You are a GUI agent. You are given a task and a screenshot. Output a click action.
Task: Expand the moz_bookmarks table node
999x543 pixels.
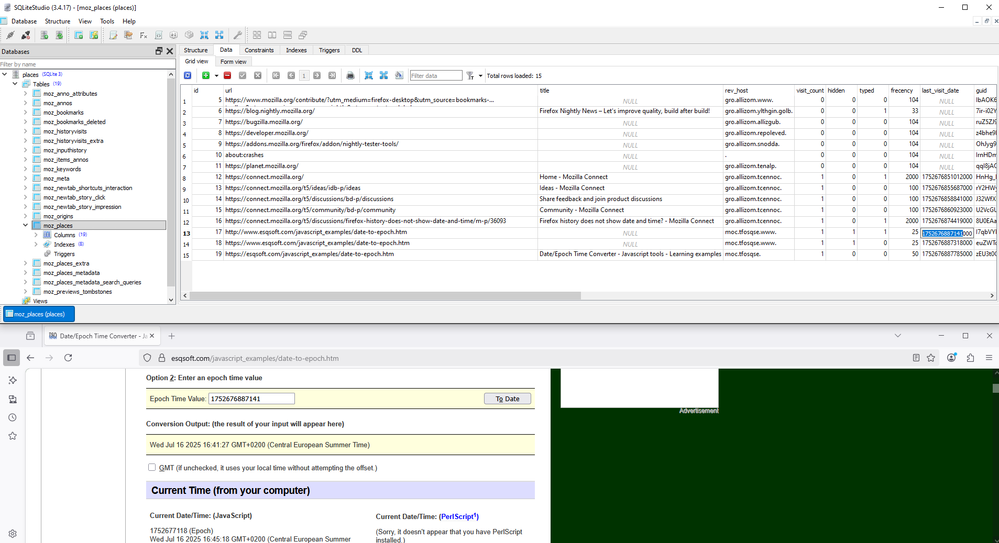[x=25, y=112]
